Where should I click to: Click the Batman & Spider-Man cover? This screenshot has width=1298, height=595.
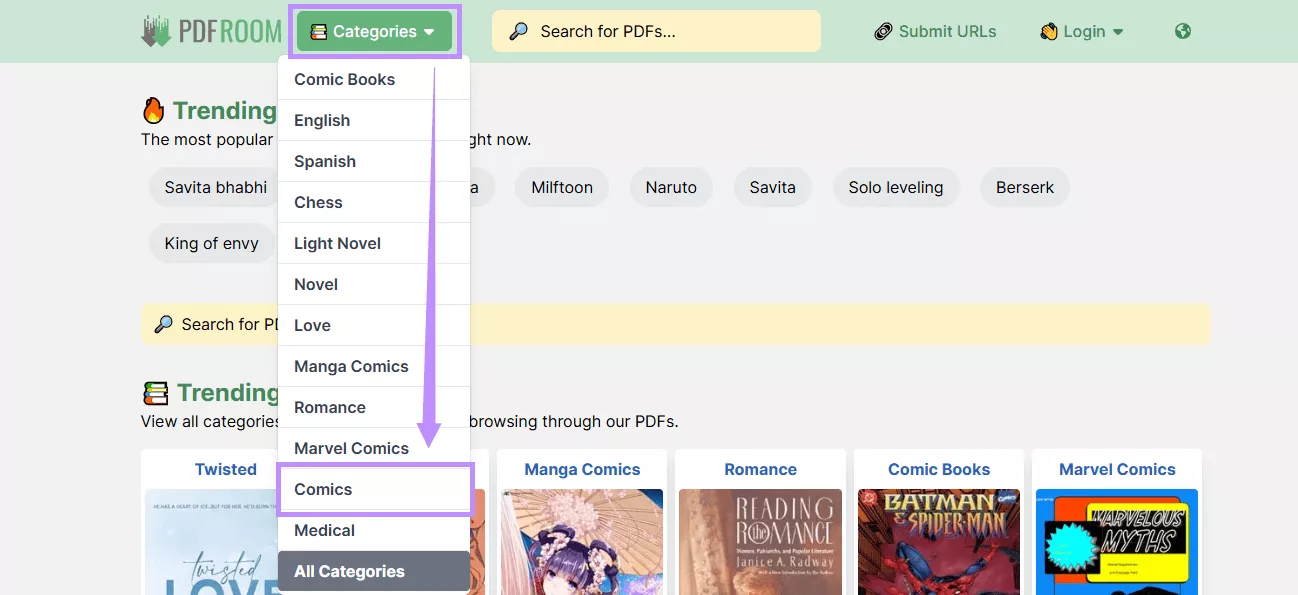pos(939,542)
